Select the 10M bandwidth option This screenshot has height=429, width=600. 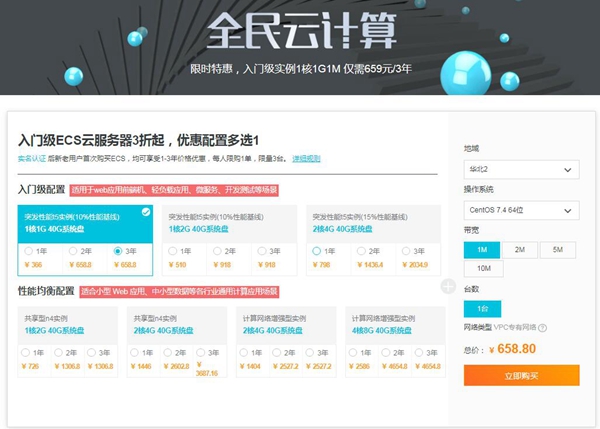[484, 269]
